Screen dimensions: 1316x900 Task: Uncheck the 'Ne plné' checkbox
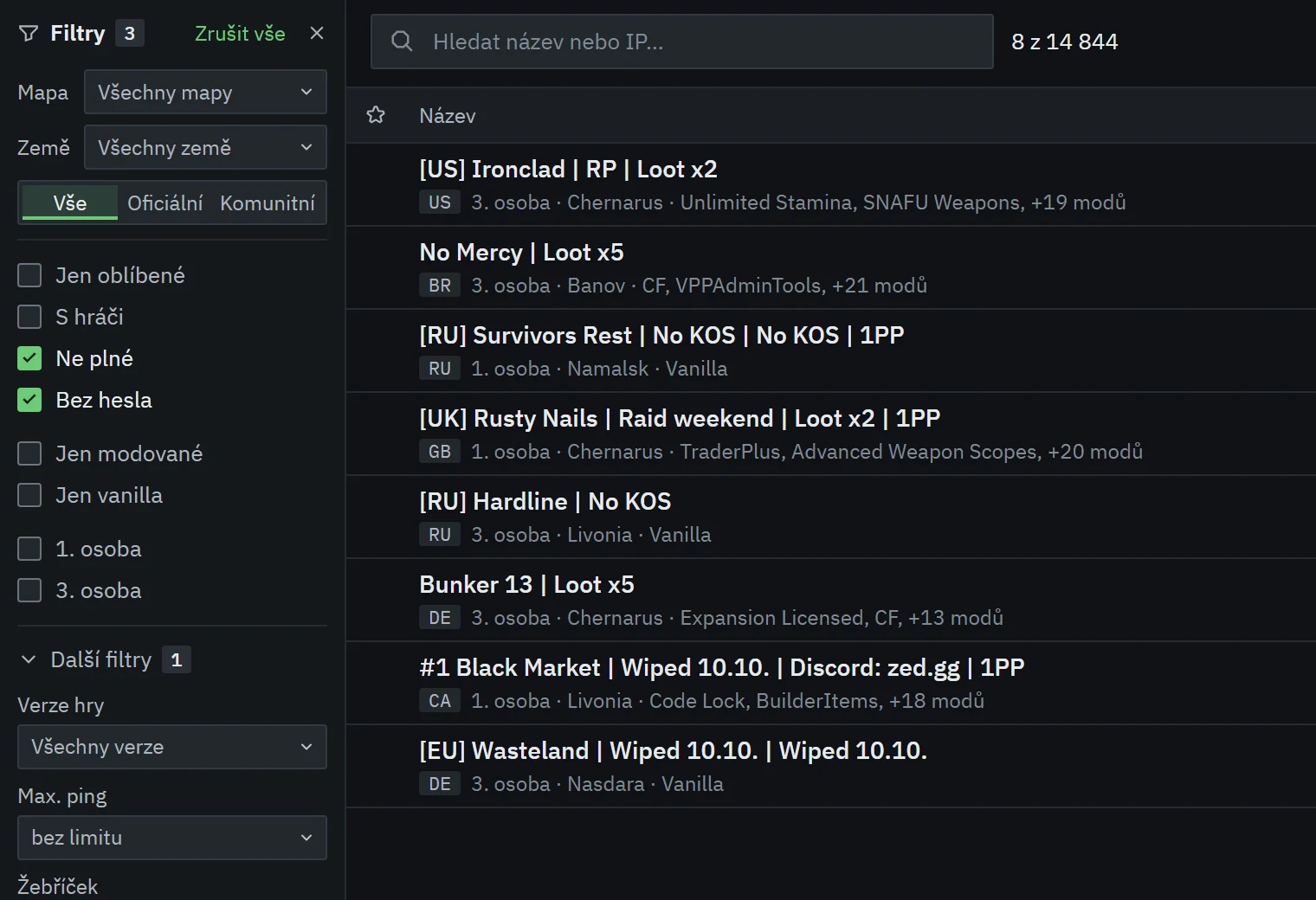coord(29,358)
